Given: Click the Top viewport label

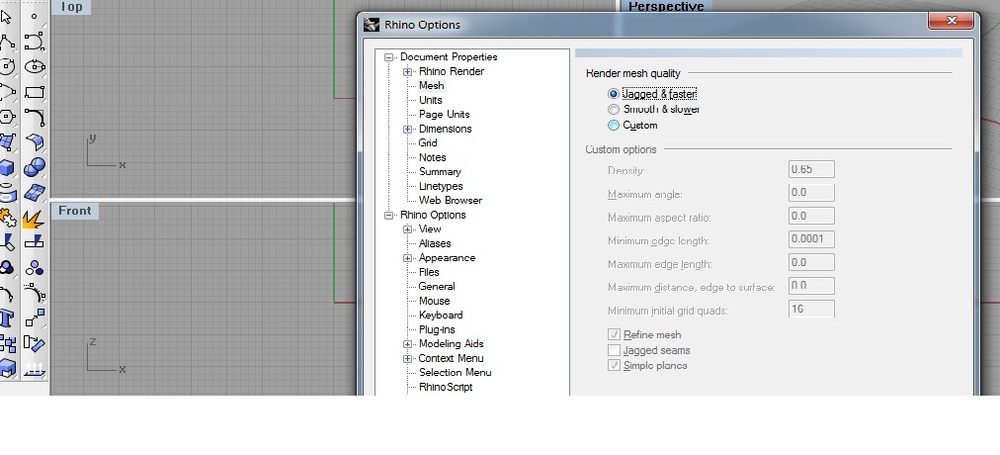Looking at the screenshot, I should [71, 7].
